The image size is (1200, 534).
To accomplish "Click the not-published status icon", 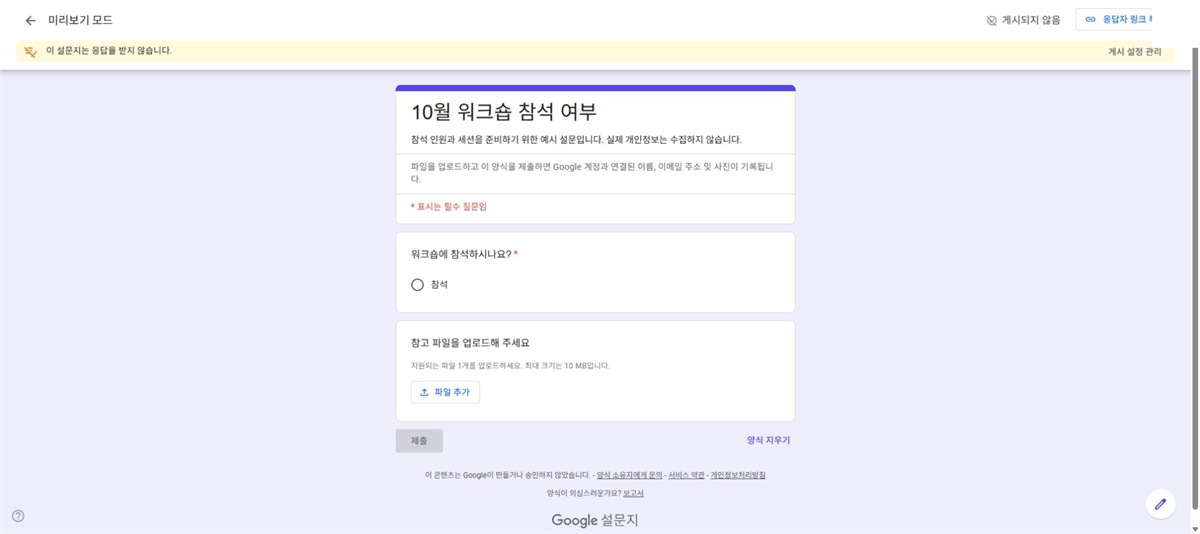I will point(991,20).
